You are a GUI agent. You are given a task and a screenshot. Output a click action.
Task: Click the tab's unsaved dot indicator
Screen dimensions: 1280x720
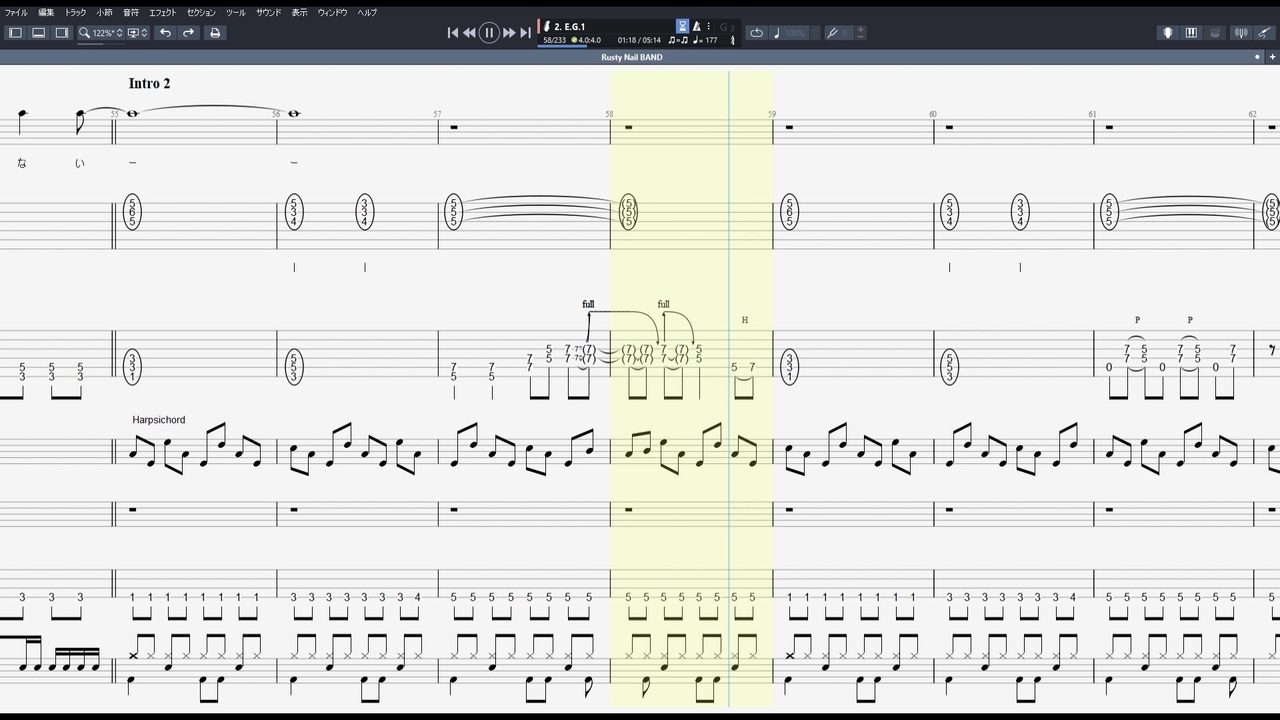point(1257,57)
